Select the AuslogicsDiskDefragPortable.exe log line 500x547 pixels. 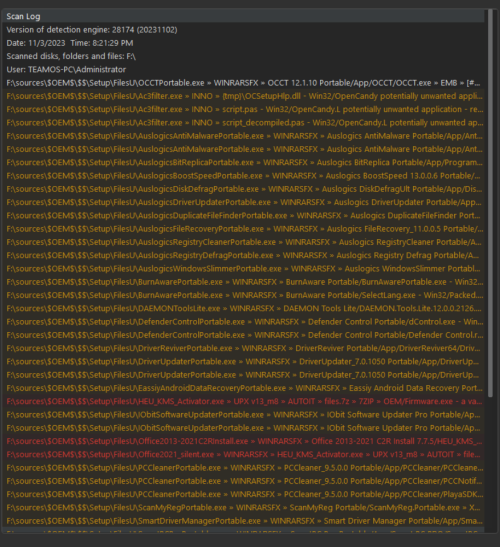click(243, 189)
